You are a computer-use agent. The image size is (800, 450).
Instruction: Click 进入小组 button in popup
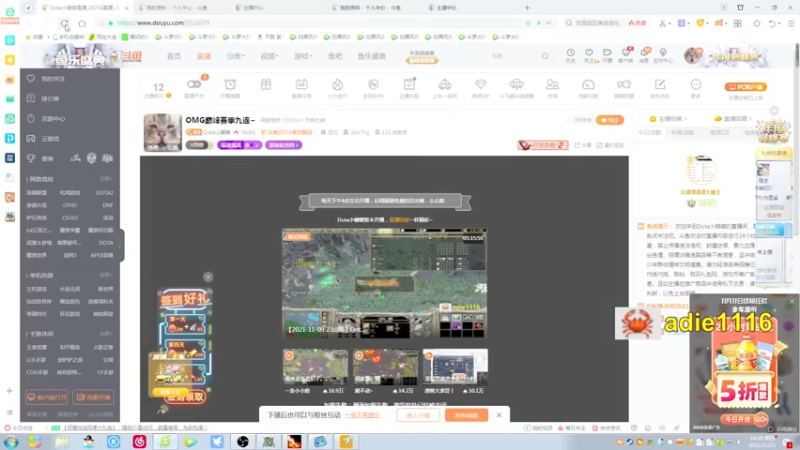coord(418,415)
